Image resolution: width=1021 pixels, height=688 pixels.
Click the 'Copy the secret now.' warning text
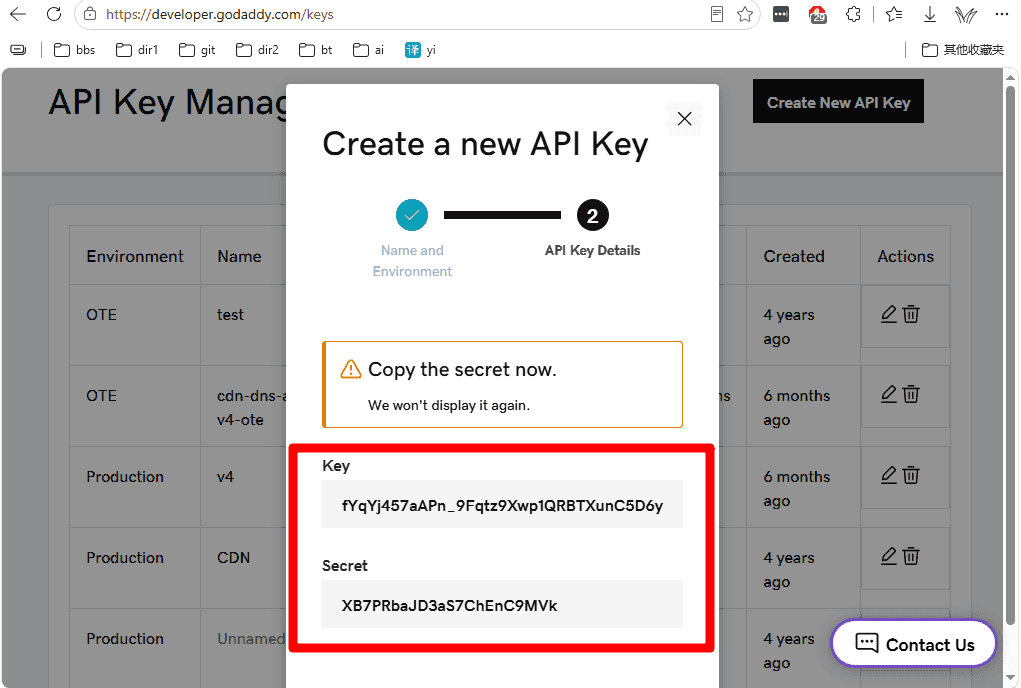[462, 369]
